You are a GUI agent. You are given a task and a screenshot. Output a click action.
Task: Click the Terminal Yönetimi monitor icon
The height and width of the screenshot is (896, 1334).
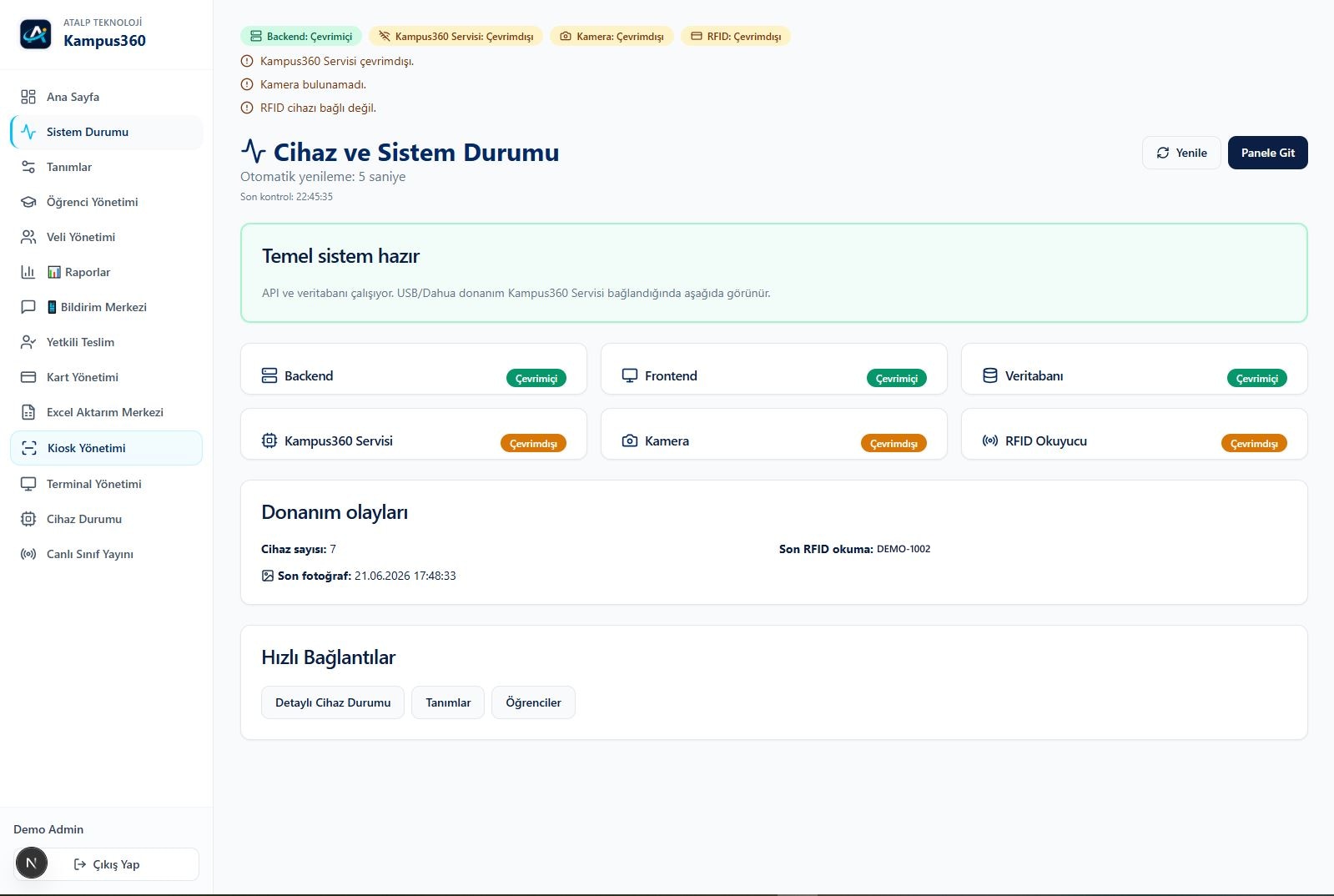coord(28,484)
